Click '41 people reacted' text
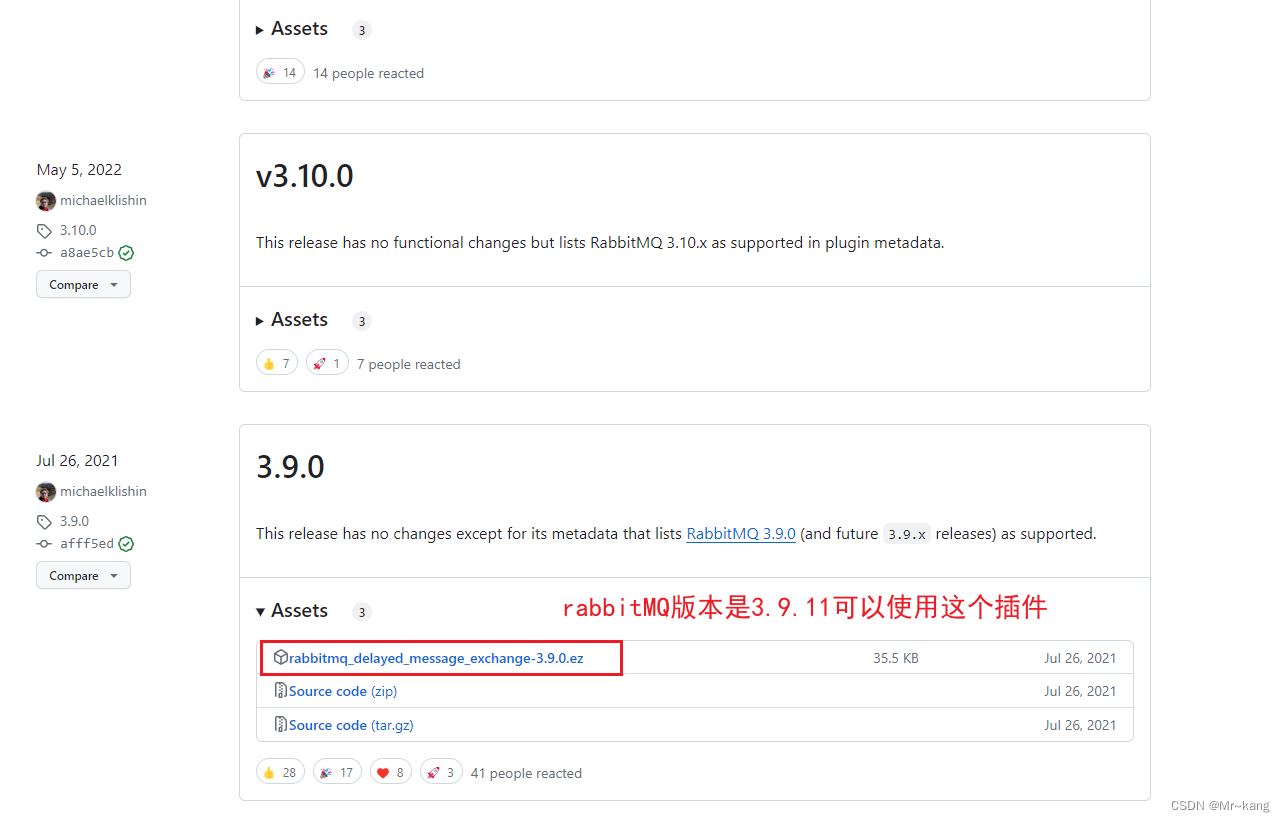Viewport: 1285px width, 822px height. (x=526, y=773)
